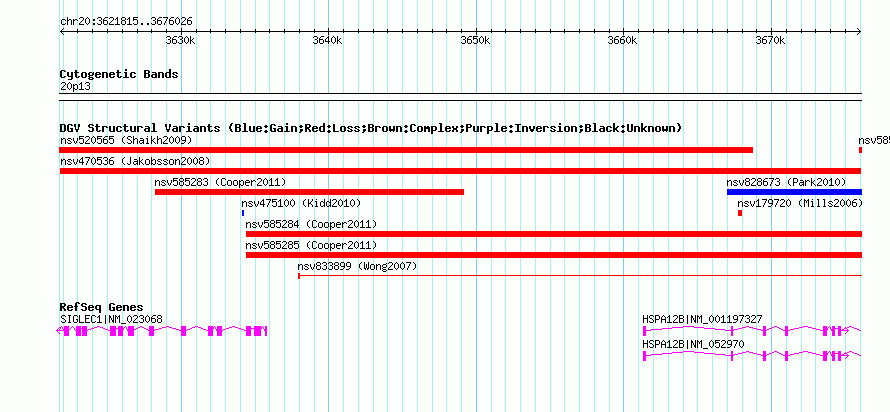Click the small blue nsv475100 marker
The image size is (890, 412).
point(243,213)
